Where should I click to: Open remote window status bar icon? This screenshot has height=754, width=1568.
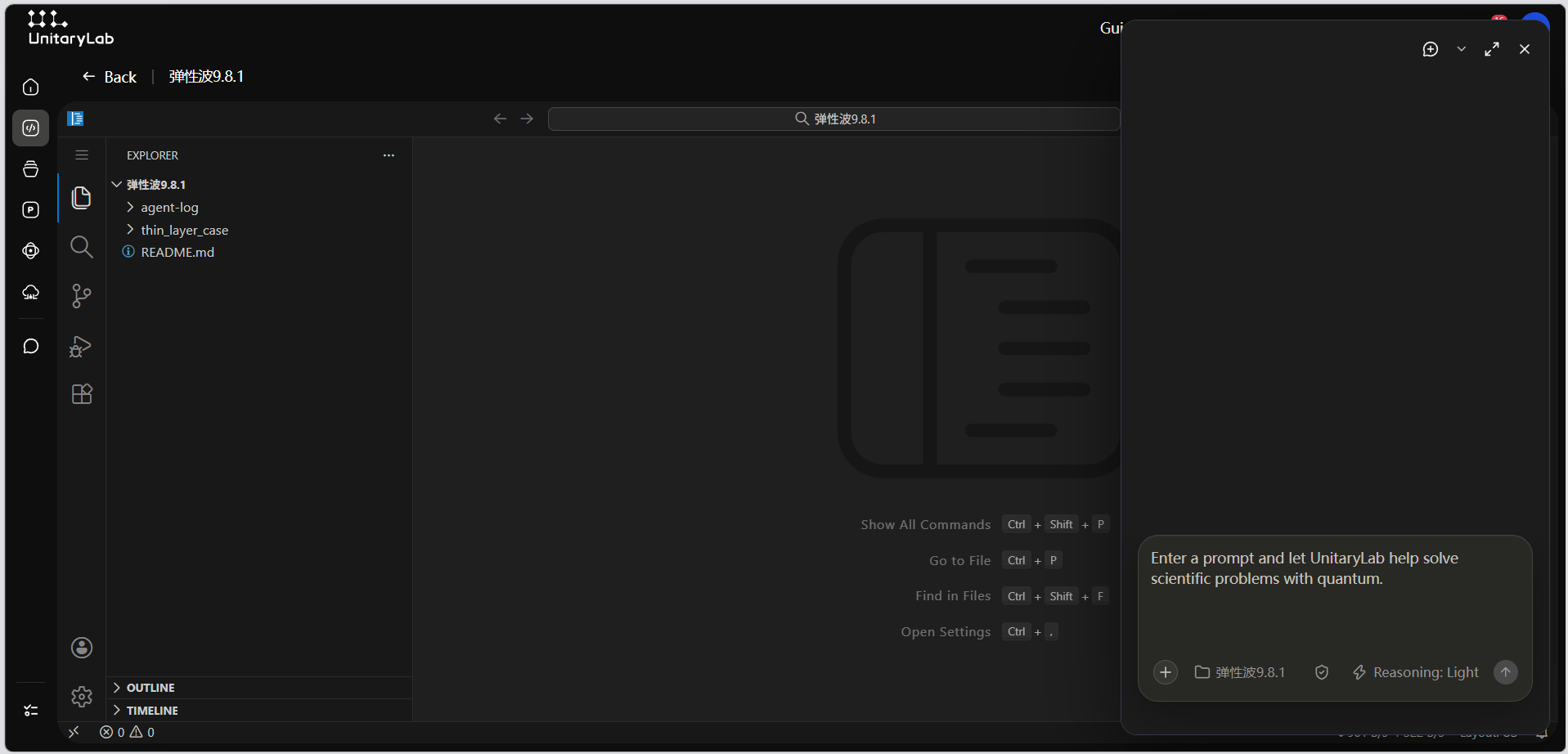point(74,732)
